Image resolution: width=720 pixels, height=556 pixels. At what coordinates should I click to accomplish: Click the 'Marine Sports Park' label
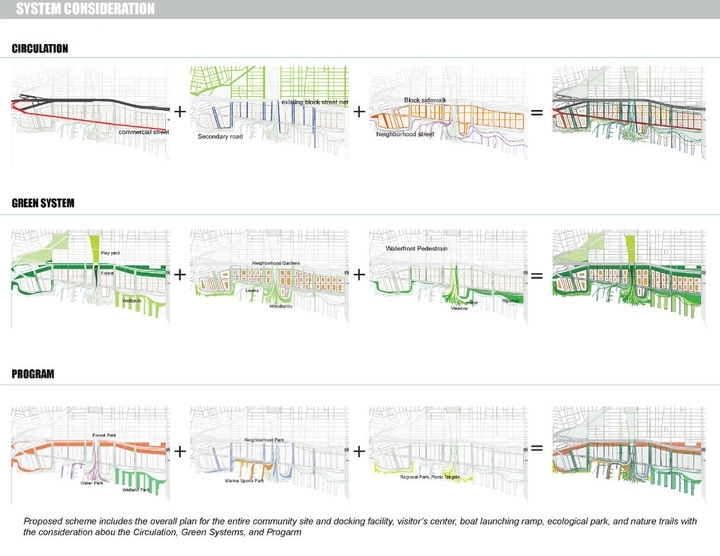click(x=244, y=481)
